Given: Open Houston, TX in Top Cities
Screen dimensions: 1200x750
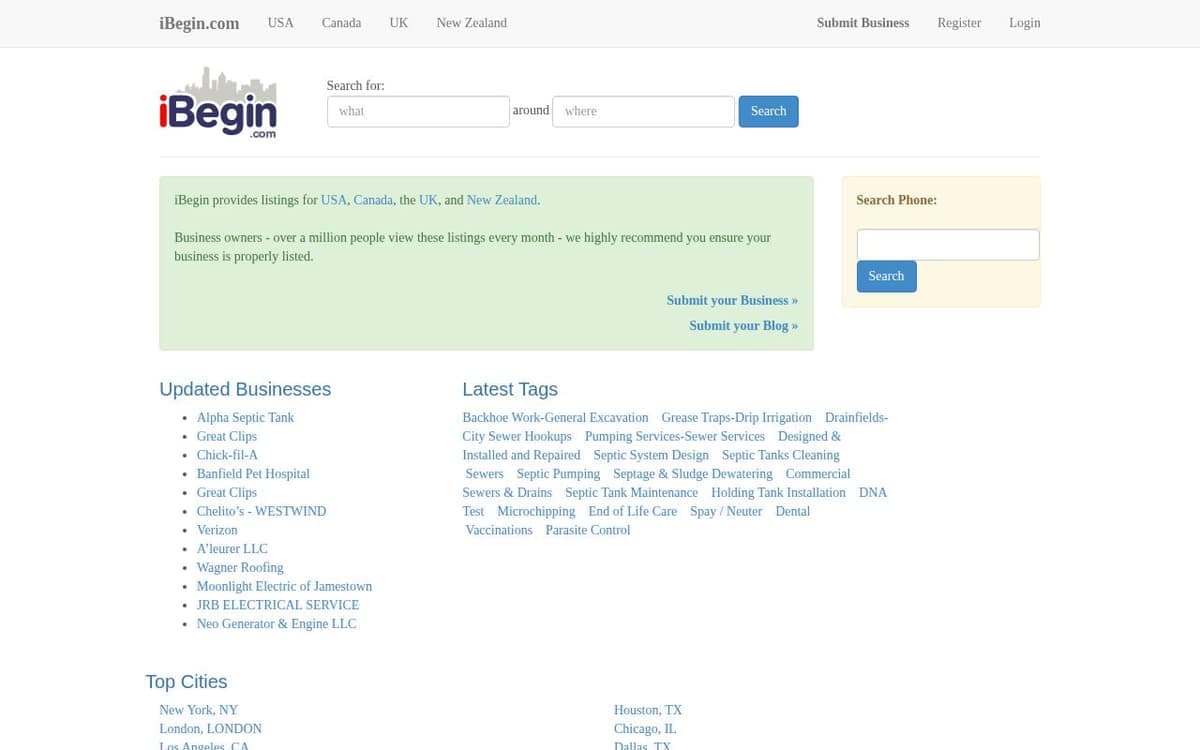Looking at the screenshot, I should 648,710.
